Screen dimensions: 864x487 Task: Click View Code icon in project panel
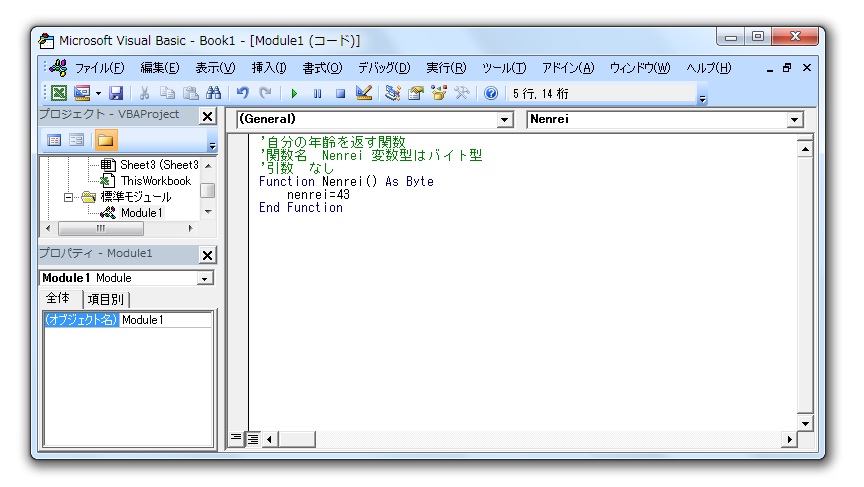[54, 140]
